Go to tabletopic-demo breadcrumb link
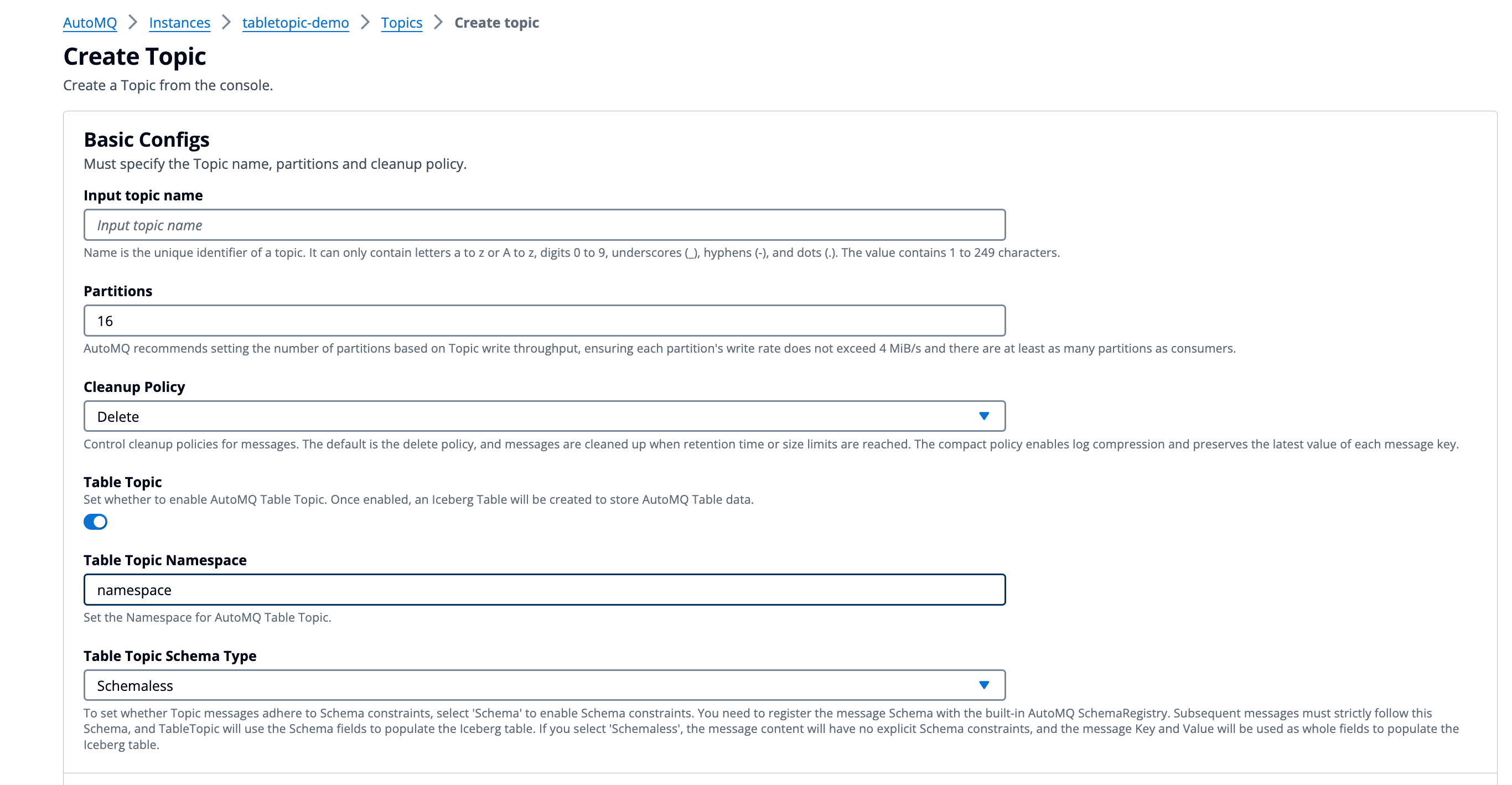This screenshot has width=1512, height=785. pyautogui.click(x=295, y=22)
